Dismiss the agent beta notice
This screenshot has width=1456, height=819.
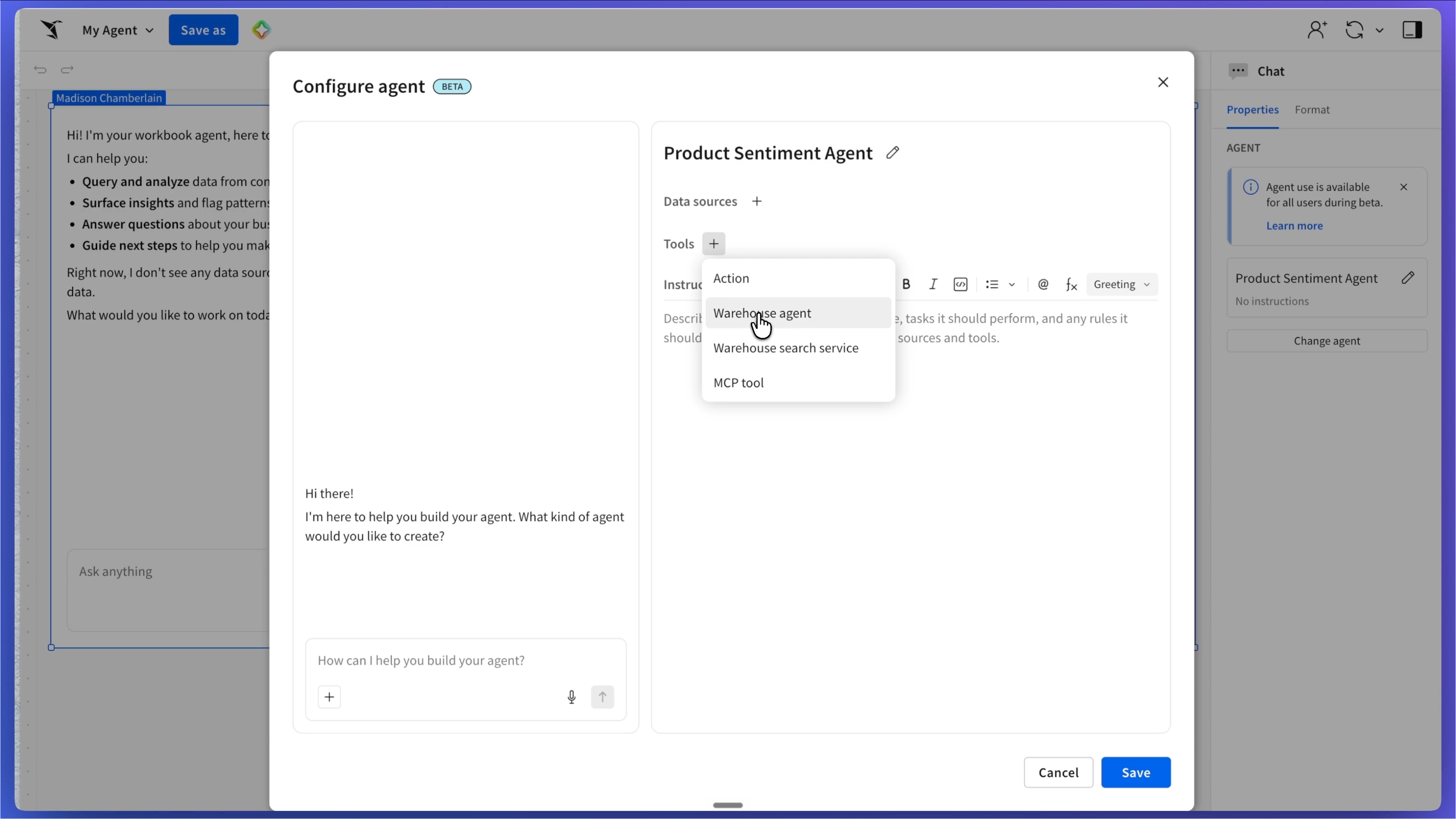click(1403, 187)
